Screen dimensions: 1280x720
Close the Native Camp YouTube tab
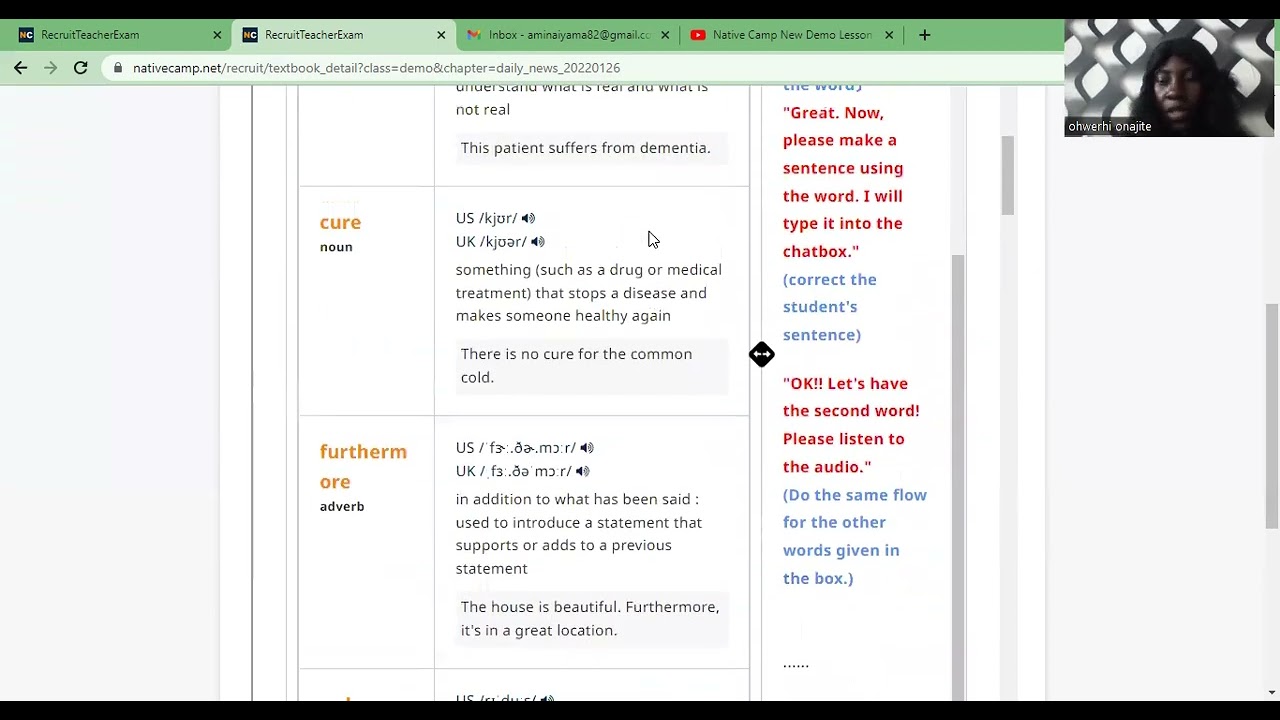click(x=889, y=35)
